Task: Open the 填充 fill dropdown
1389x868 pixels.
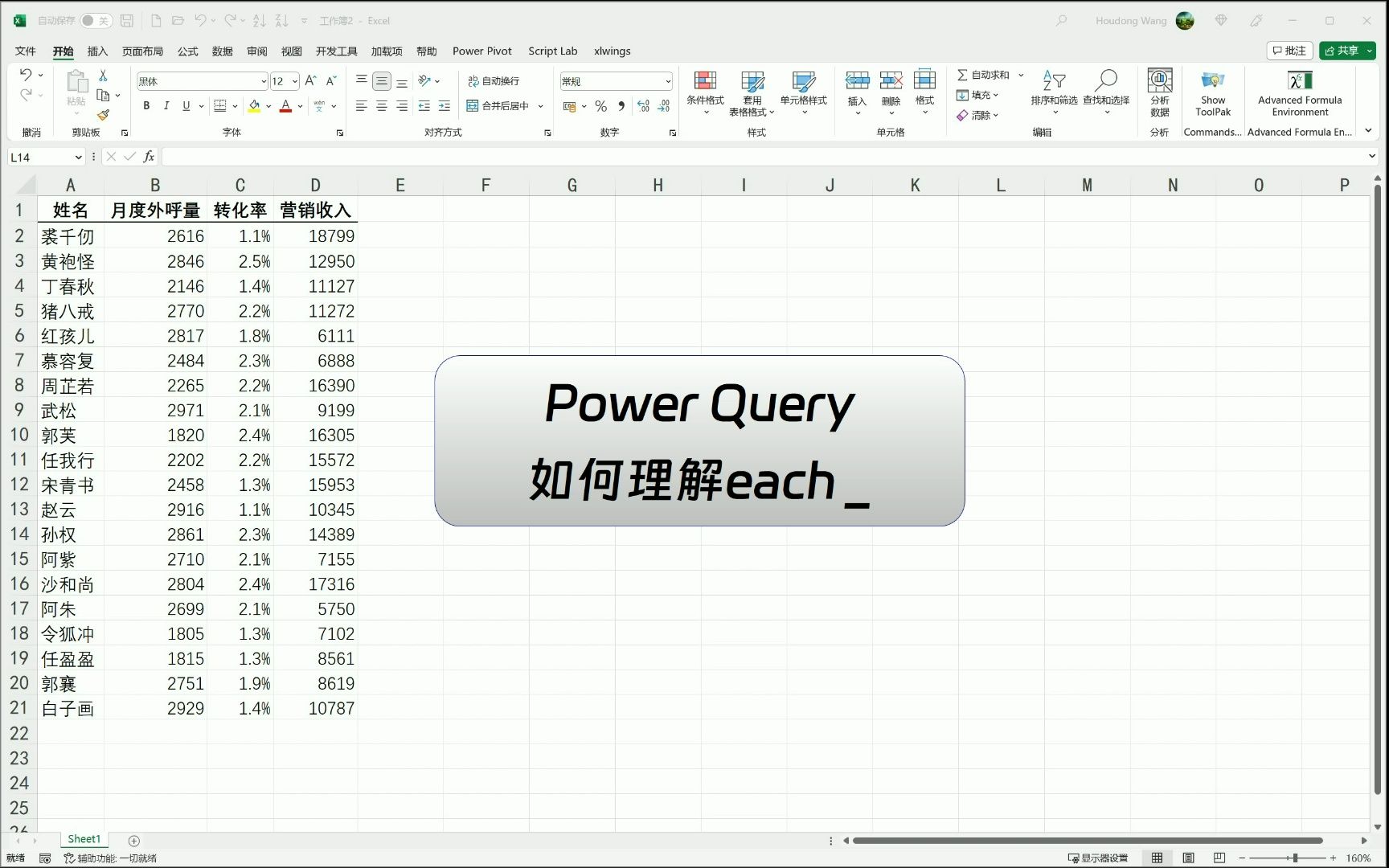Action: [977, 95]
